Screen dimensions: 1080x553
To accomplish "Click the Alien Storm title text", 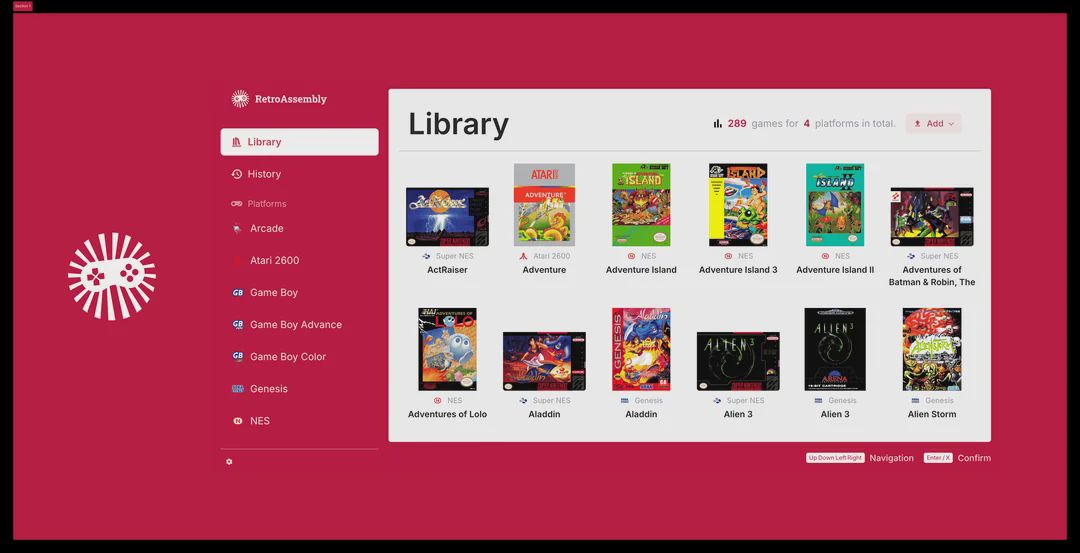I will pyautogui.click(x=932, y=415).
